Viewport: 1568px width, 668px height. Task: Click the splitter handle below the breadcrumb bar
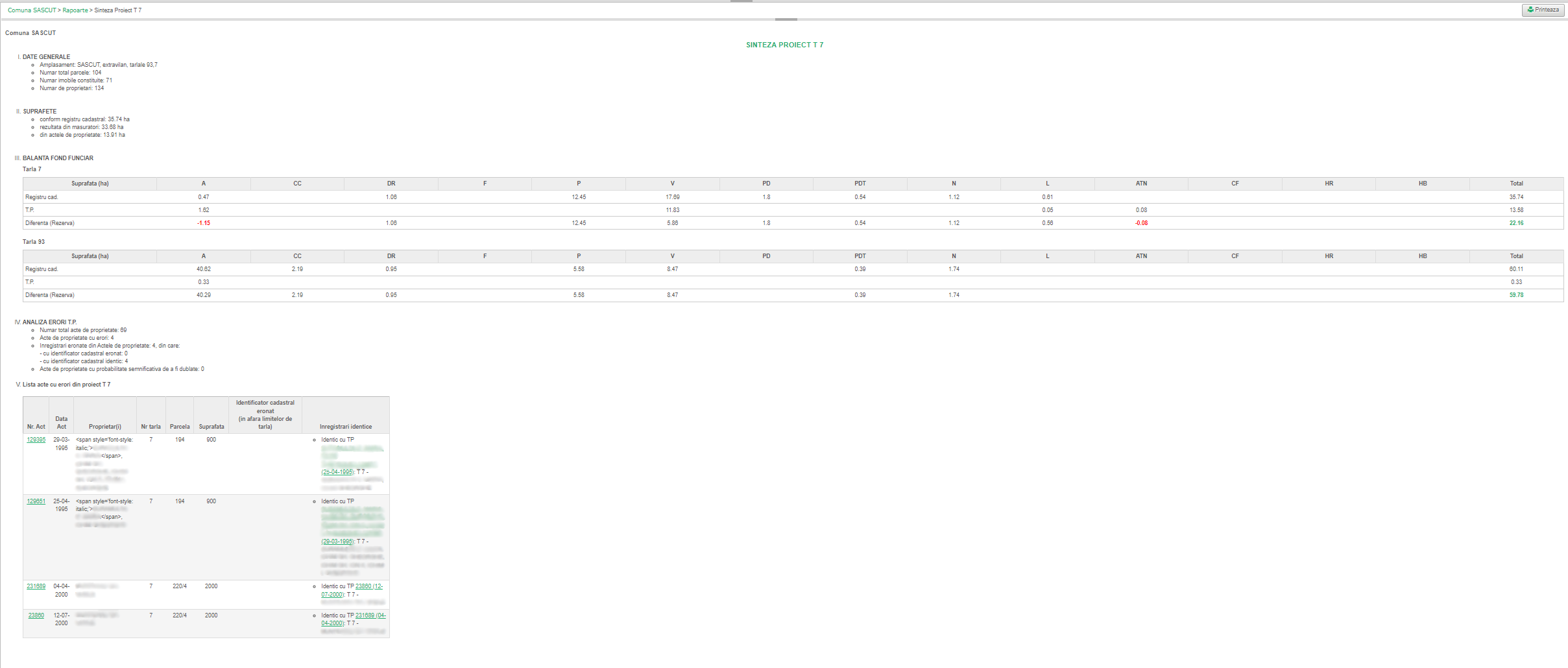click(786, 19)
